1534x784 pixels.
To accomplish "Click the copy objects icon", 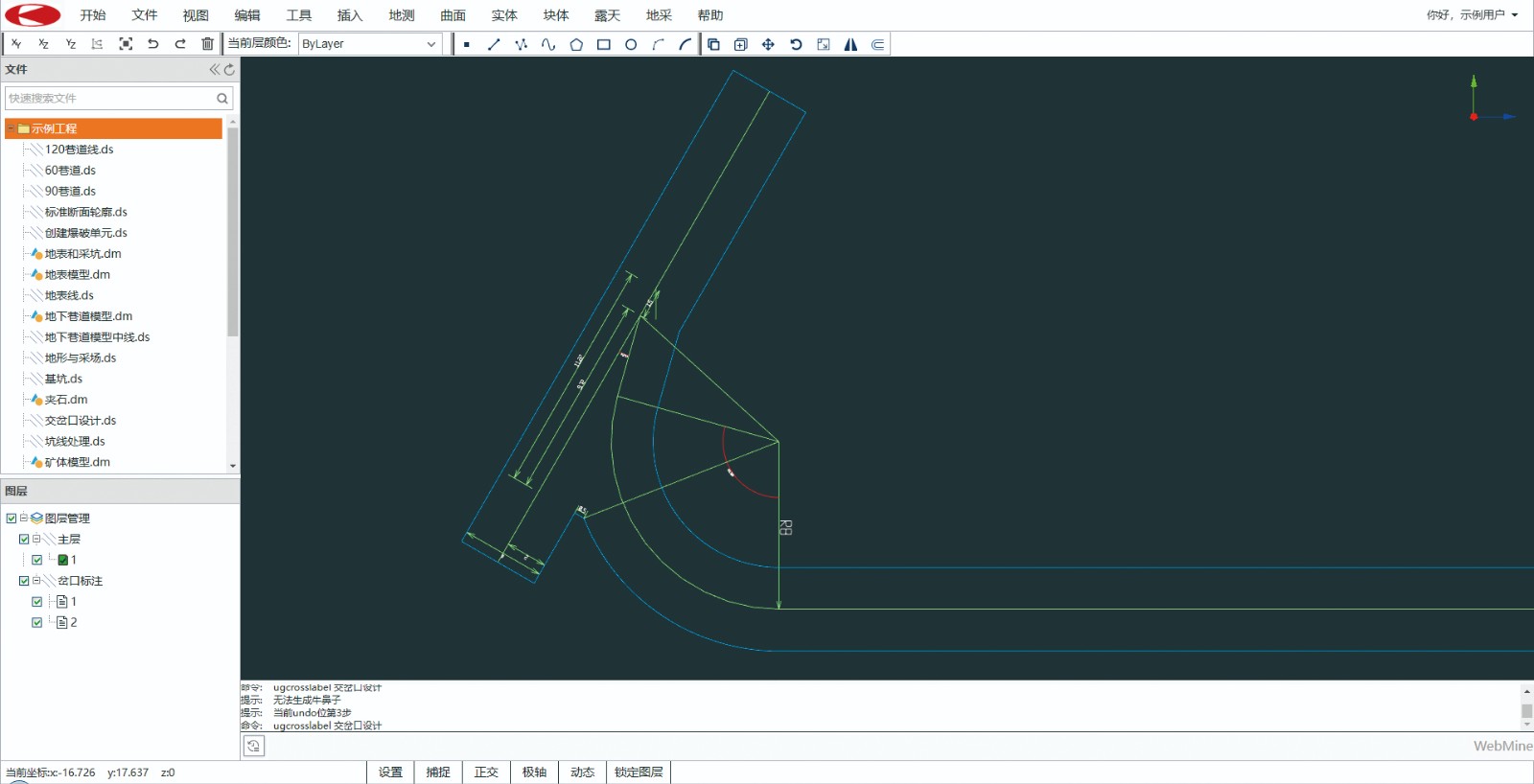I will [x=713, y=44].
